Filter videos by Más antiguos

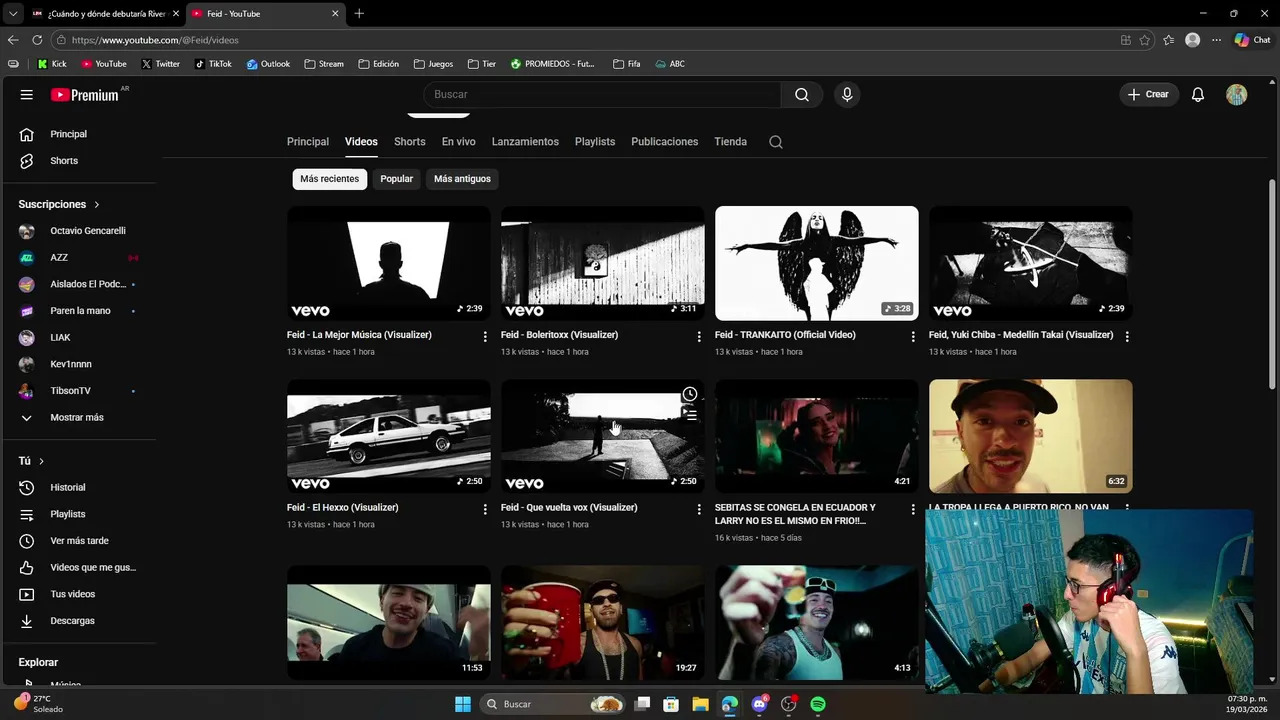(462, 179)
